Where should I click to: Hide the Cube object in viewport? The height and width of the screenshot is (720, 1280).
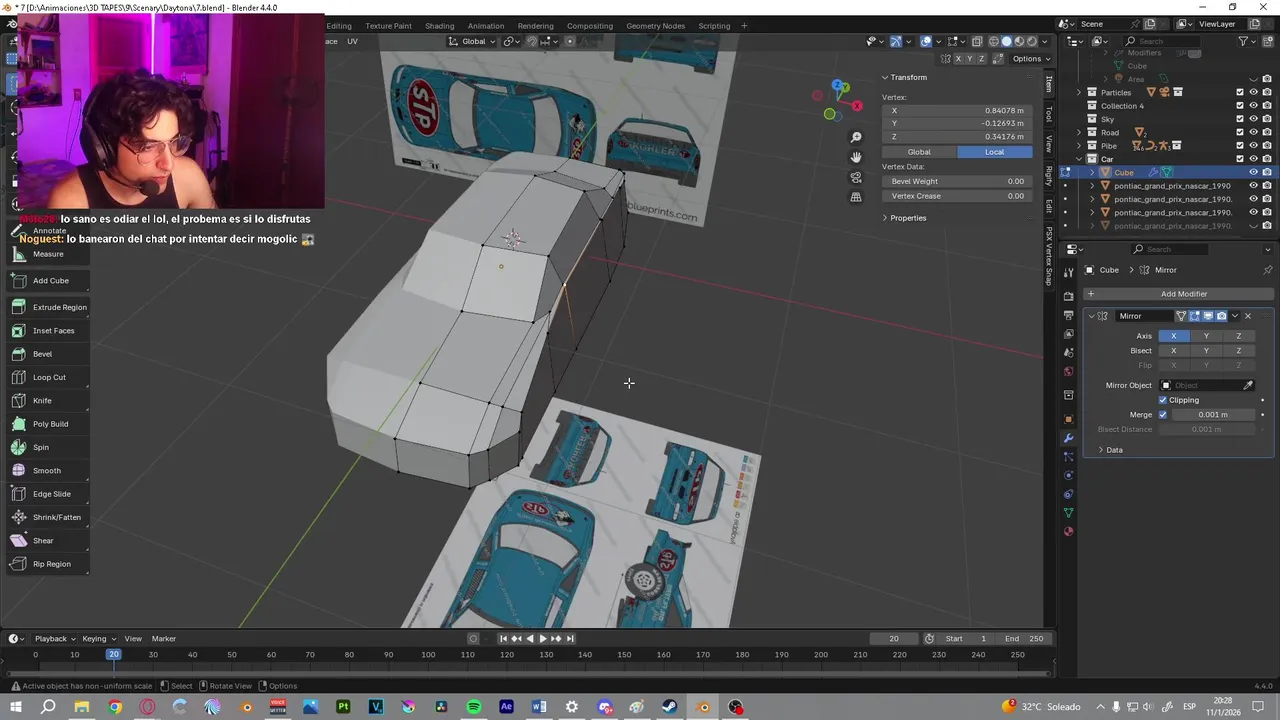tap(1253, 172)
